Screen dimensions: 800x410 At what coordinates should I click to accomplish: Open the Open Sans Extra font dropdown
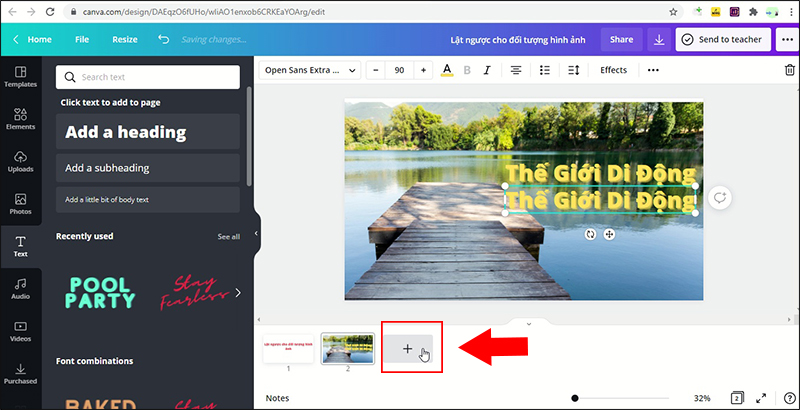[x=310, y=70]
